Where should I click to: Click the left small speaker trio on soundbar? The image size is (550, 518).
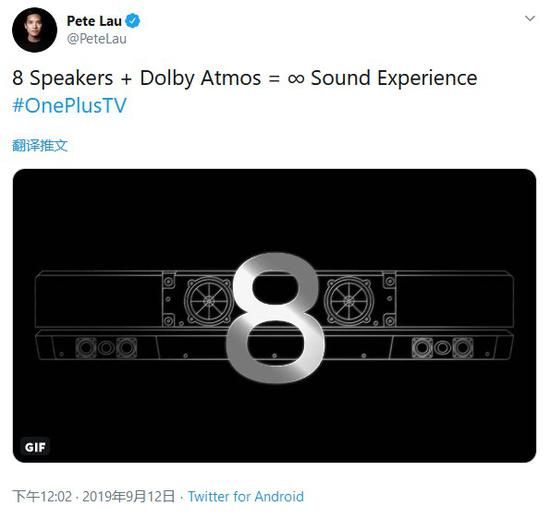click(106, 348)
